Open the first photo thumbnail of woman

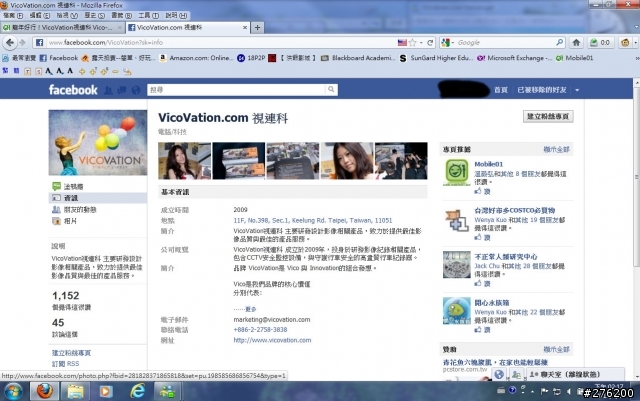[x=184, y=161]
